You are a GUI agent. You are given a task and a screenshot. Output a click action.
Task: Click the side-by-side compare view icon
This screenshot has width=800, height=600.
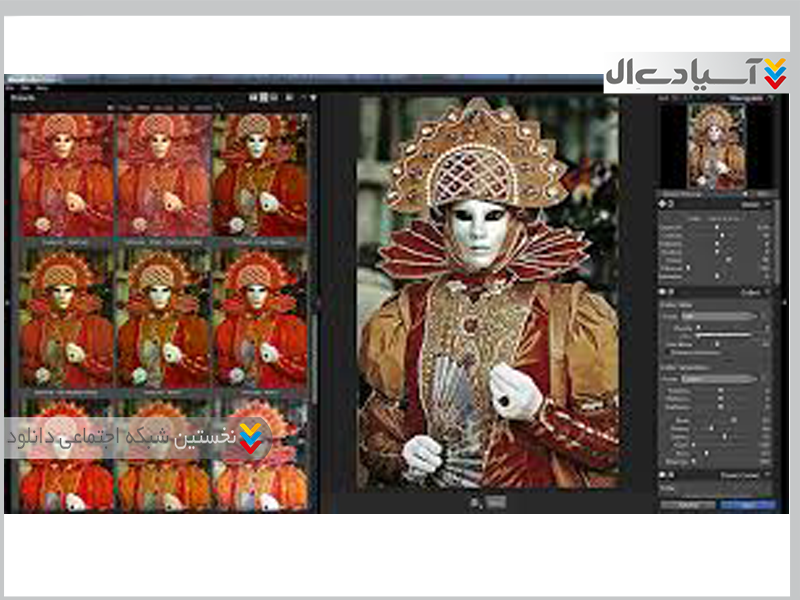click(273, 98)
